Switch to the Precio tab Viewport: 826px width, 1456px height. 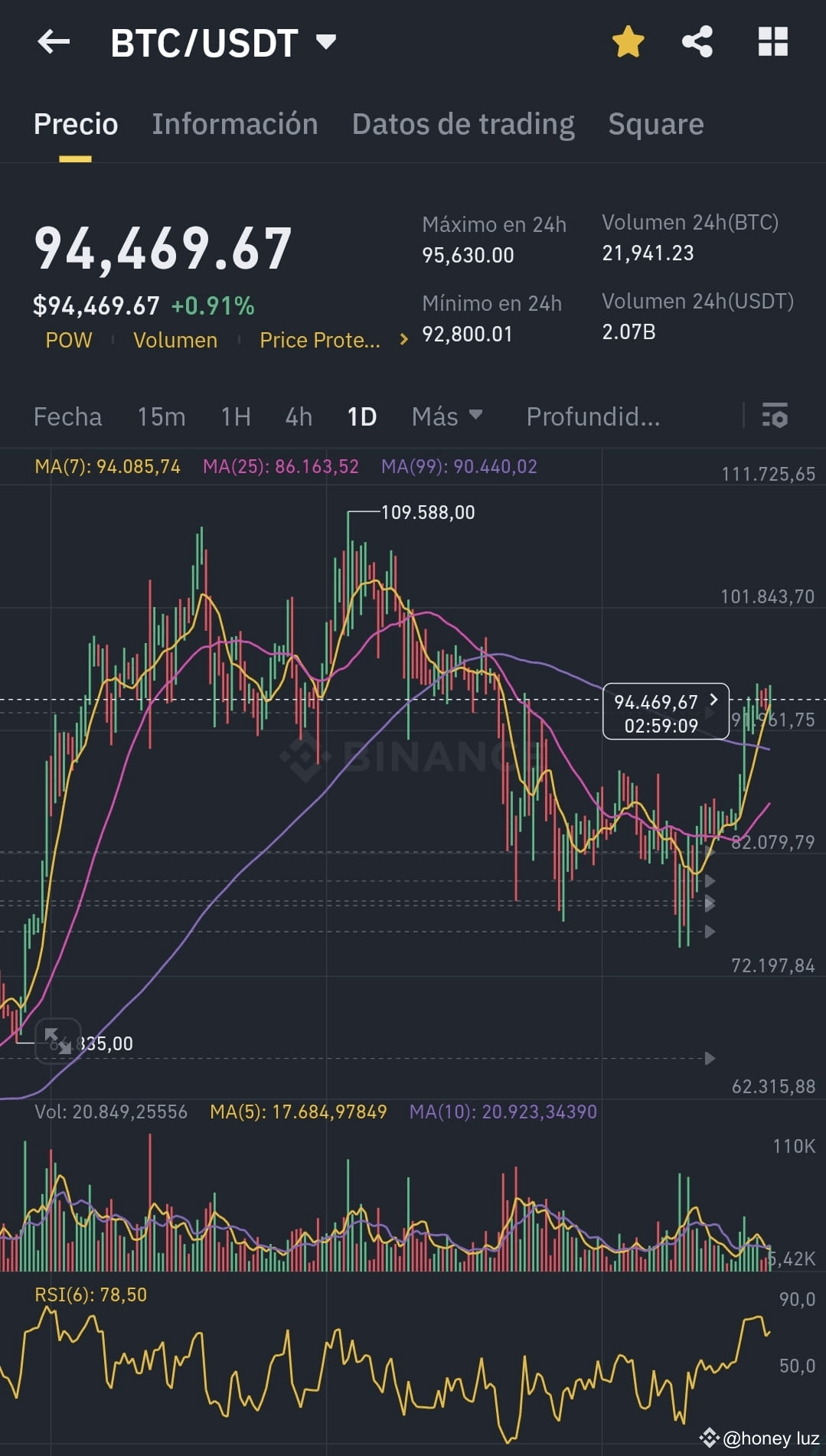click(x=76, y=124)
